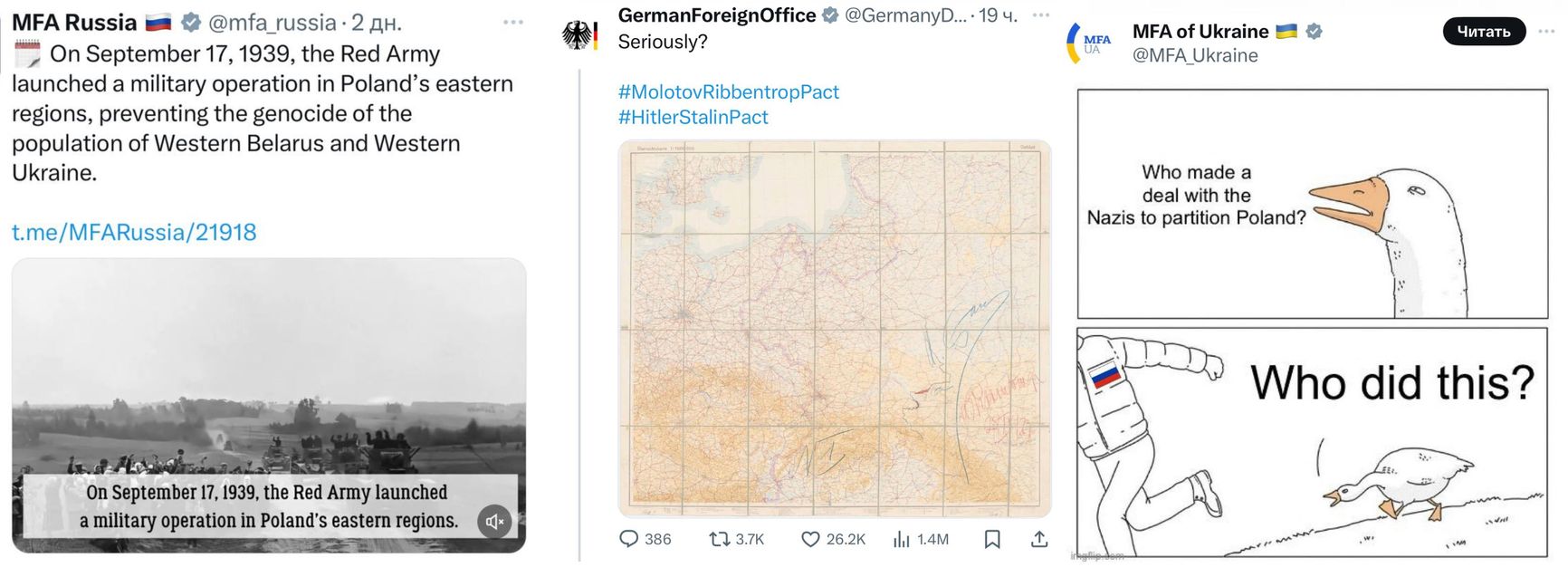Image resolution: width=1568 pixels, height=577 pixels.
Task: Open the #MolotovRibbentropPact hashtag
Action: point(728,91)
